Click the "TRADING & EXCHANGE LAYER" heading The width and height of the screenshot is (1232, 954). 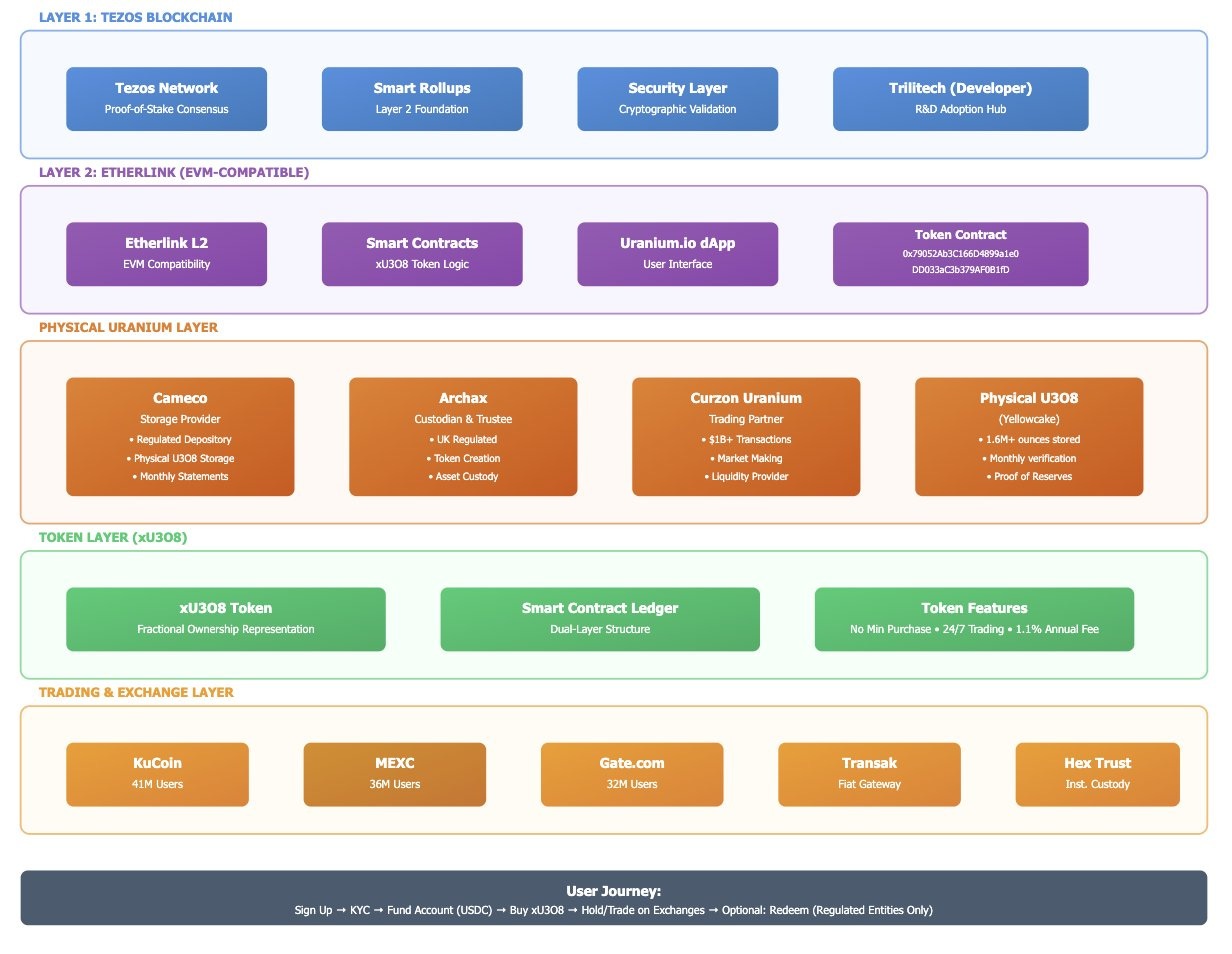pyautogui.click(x=136, y=692)
